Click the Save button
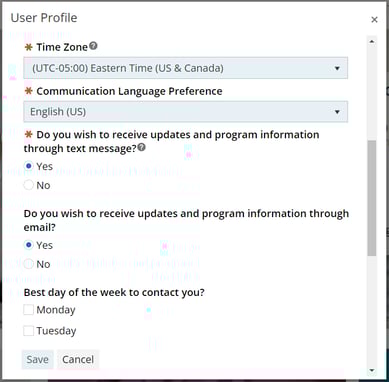Screen dimensions: 389x382 38,359
